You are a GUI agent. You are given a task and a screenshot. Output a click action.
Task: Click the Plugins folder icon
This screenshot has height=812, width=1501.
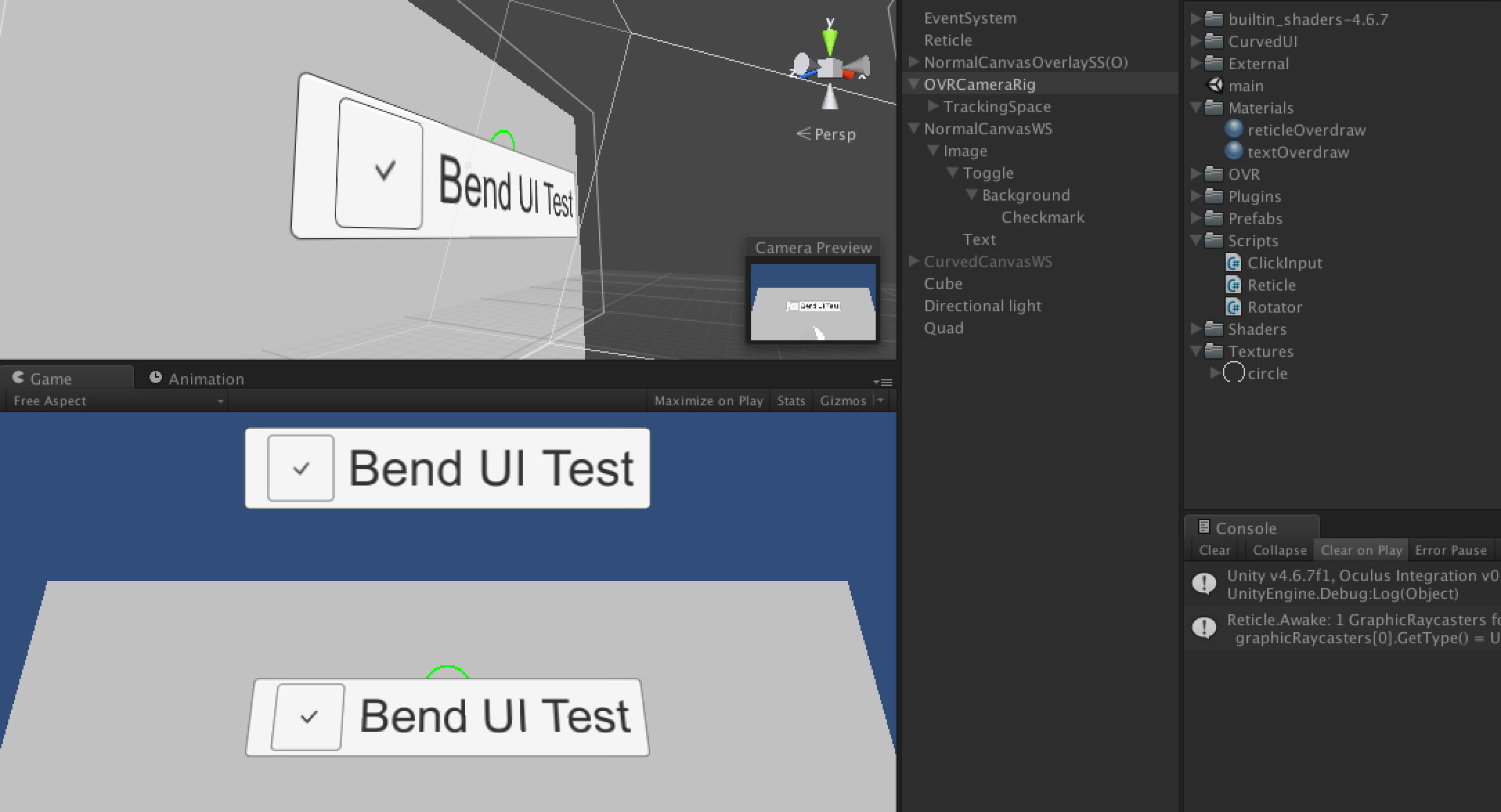[x=1214, y=196]
